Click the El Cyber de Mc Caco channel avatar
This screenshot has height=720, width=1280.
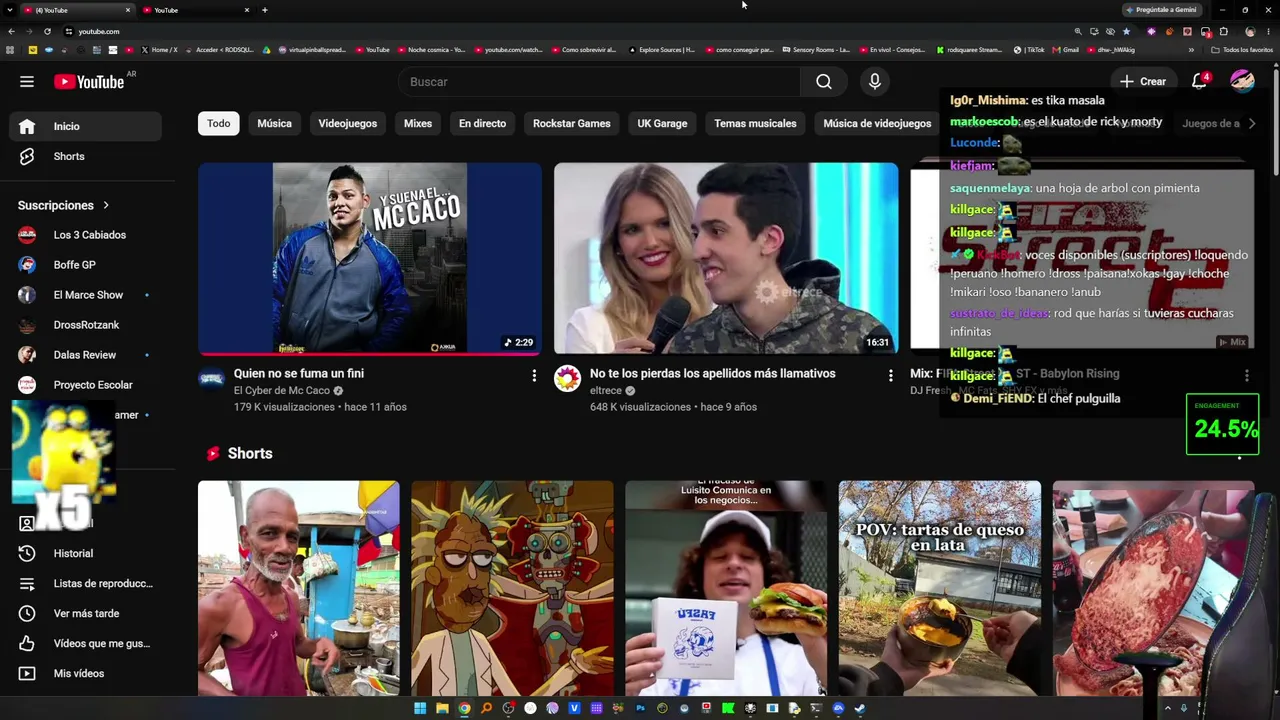212,379
